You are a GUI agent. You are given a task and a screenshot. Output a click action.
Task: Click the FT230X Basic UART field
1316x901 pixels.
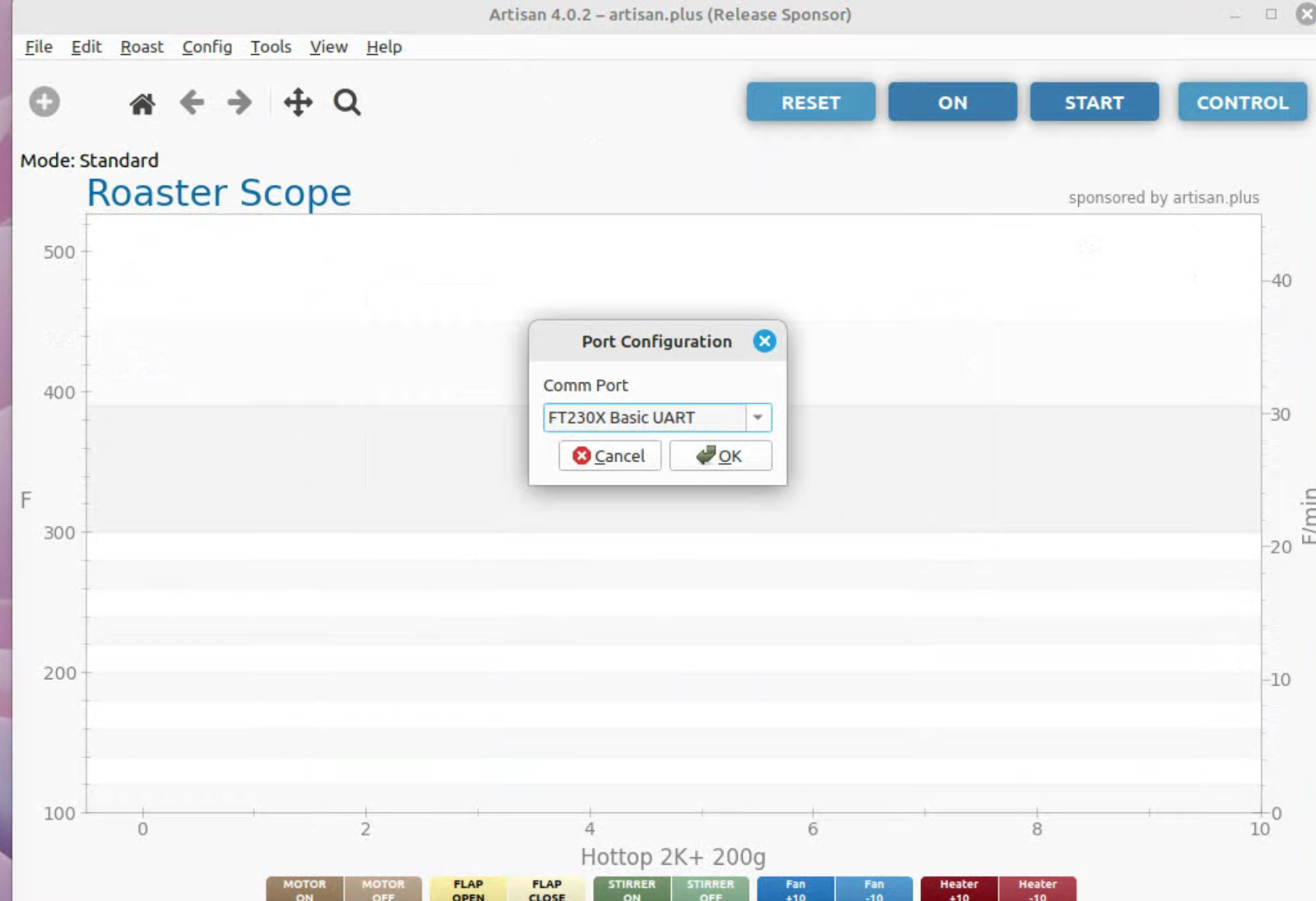pyautogui.click(x=643, y=418)
